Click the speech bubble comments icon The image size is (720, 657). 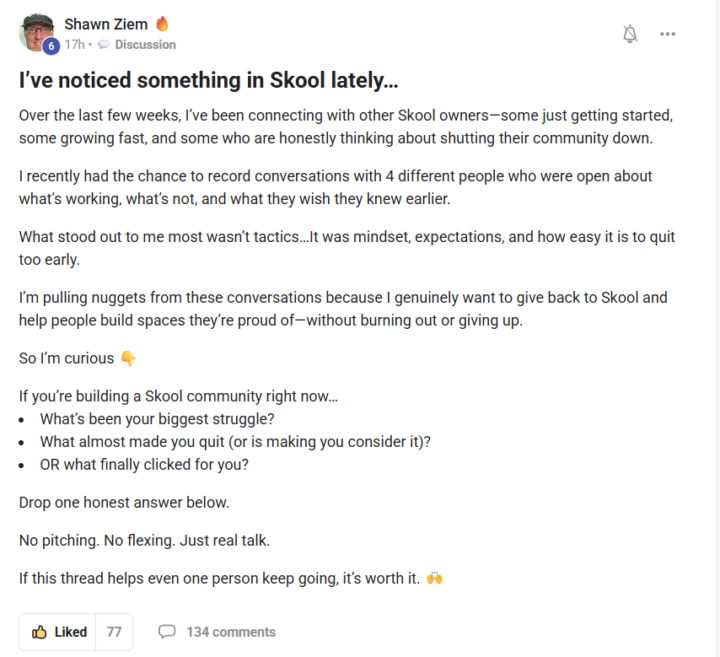[x=167, y=632]
